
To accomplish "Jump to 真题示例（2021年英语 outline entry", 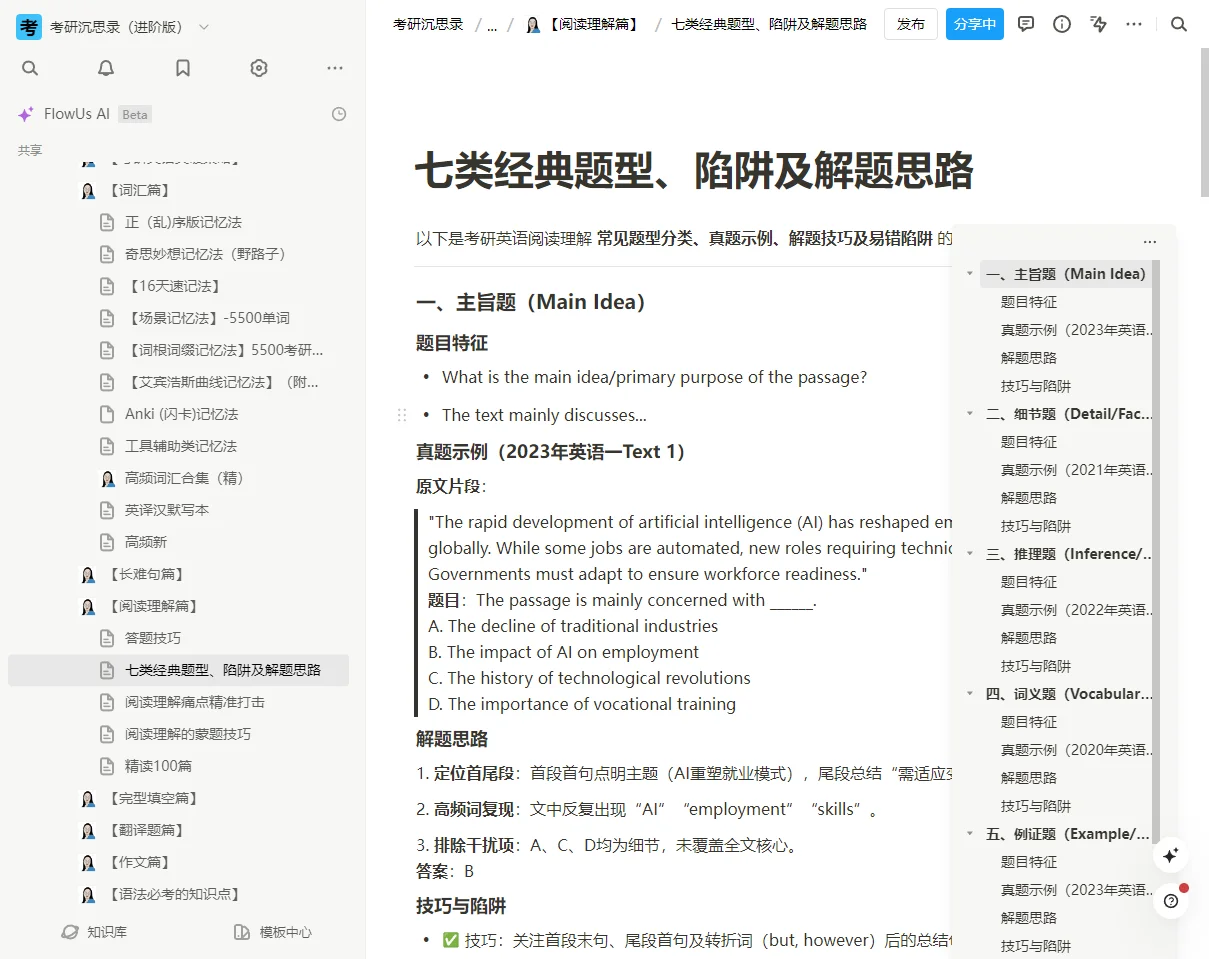I will click(1078, 470).
